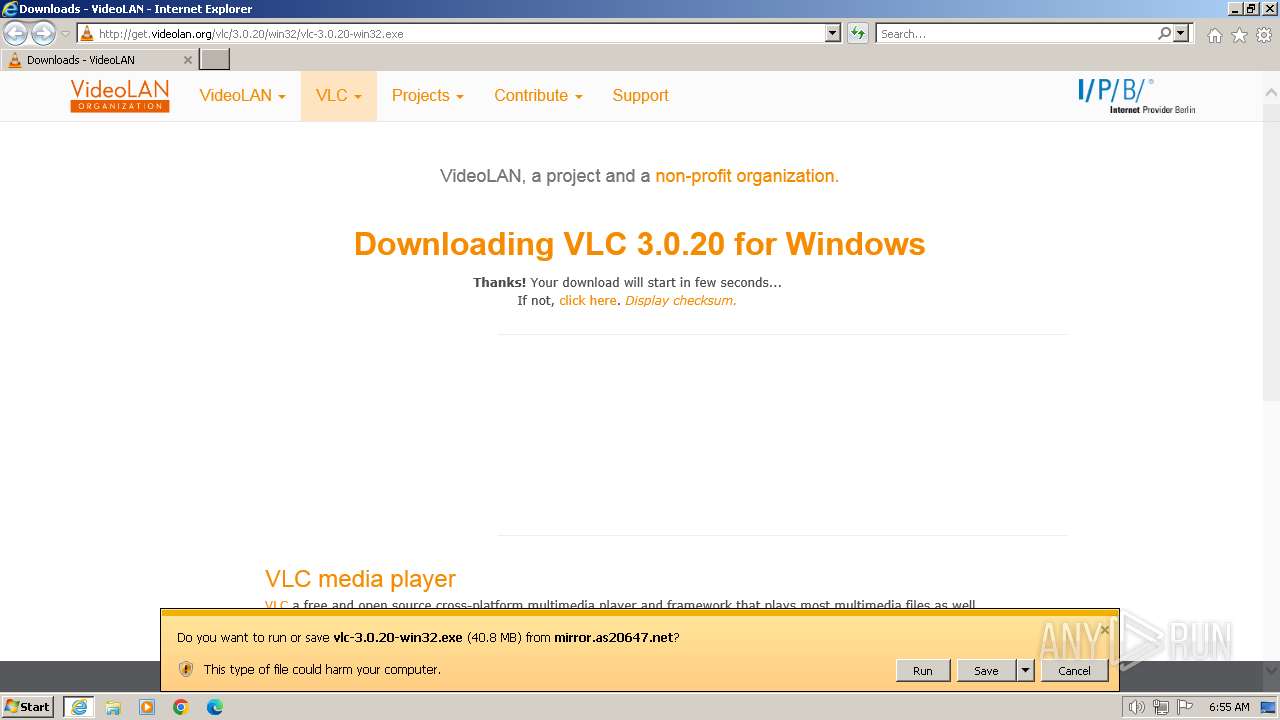Click the volume speaker tray icon
Viewport: 1280px width, 720px height.
click(x=1137, y=707)
